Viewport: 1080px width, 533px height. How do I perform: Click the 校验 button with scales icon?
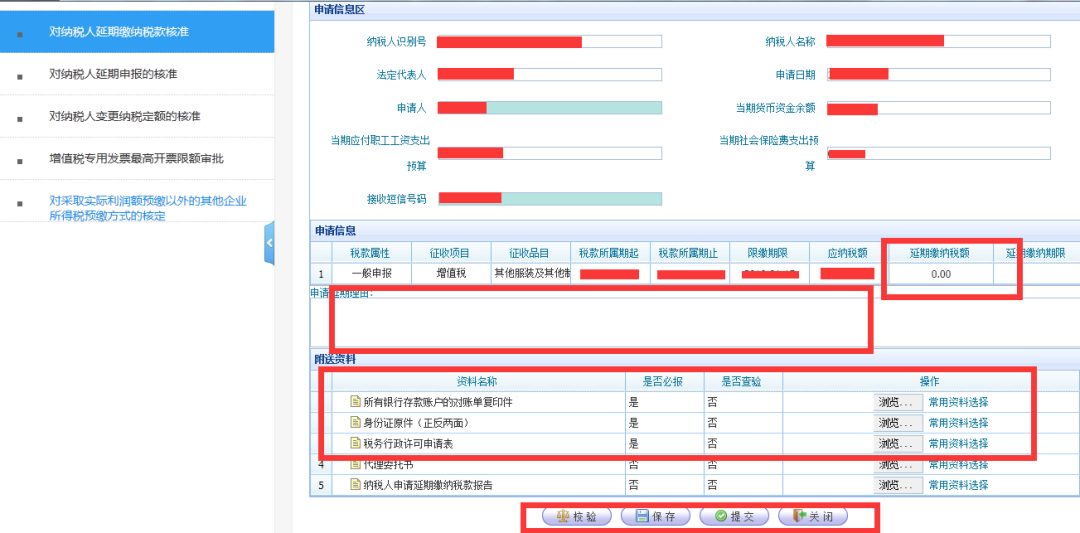[x=577, y=516]
